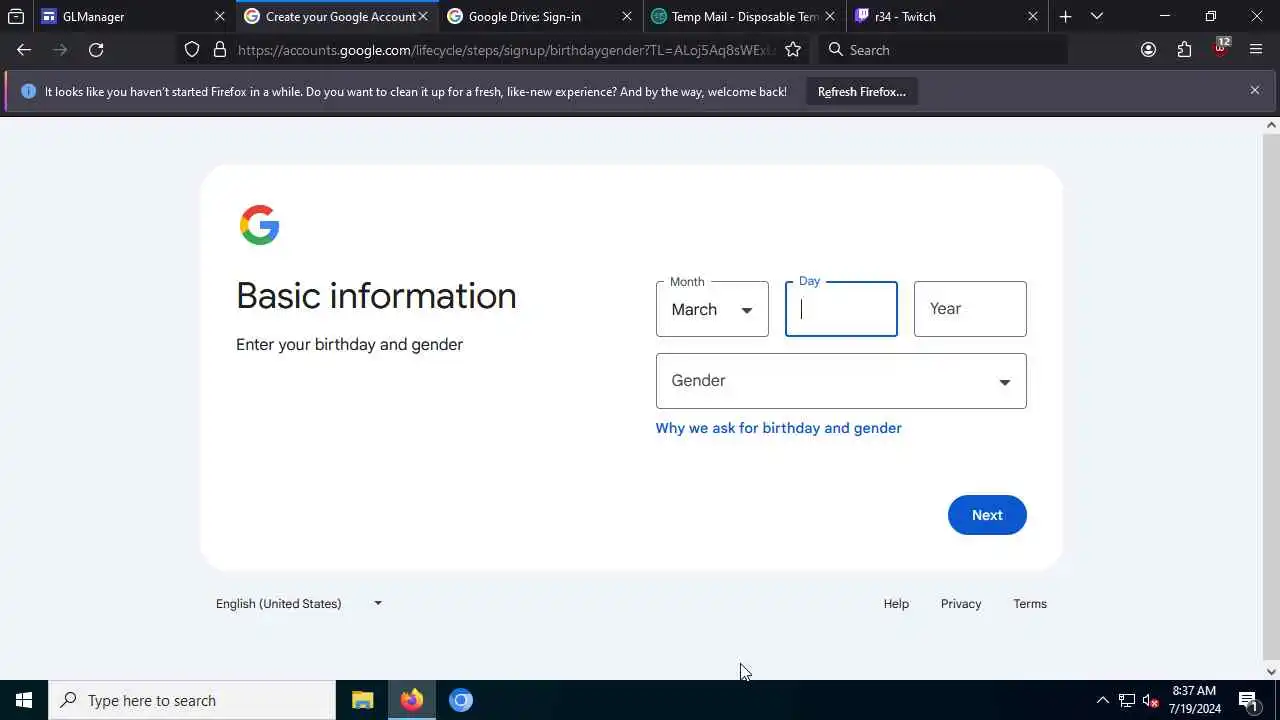Open the Firefox account icon

point(1148,50)
